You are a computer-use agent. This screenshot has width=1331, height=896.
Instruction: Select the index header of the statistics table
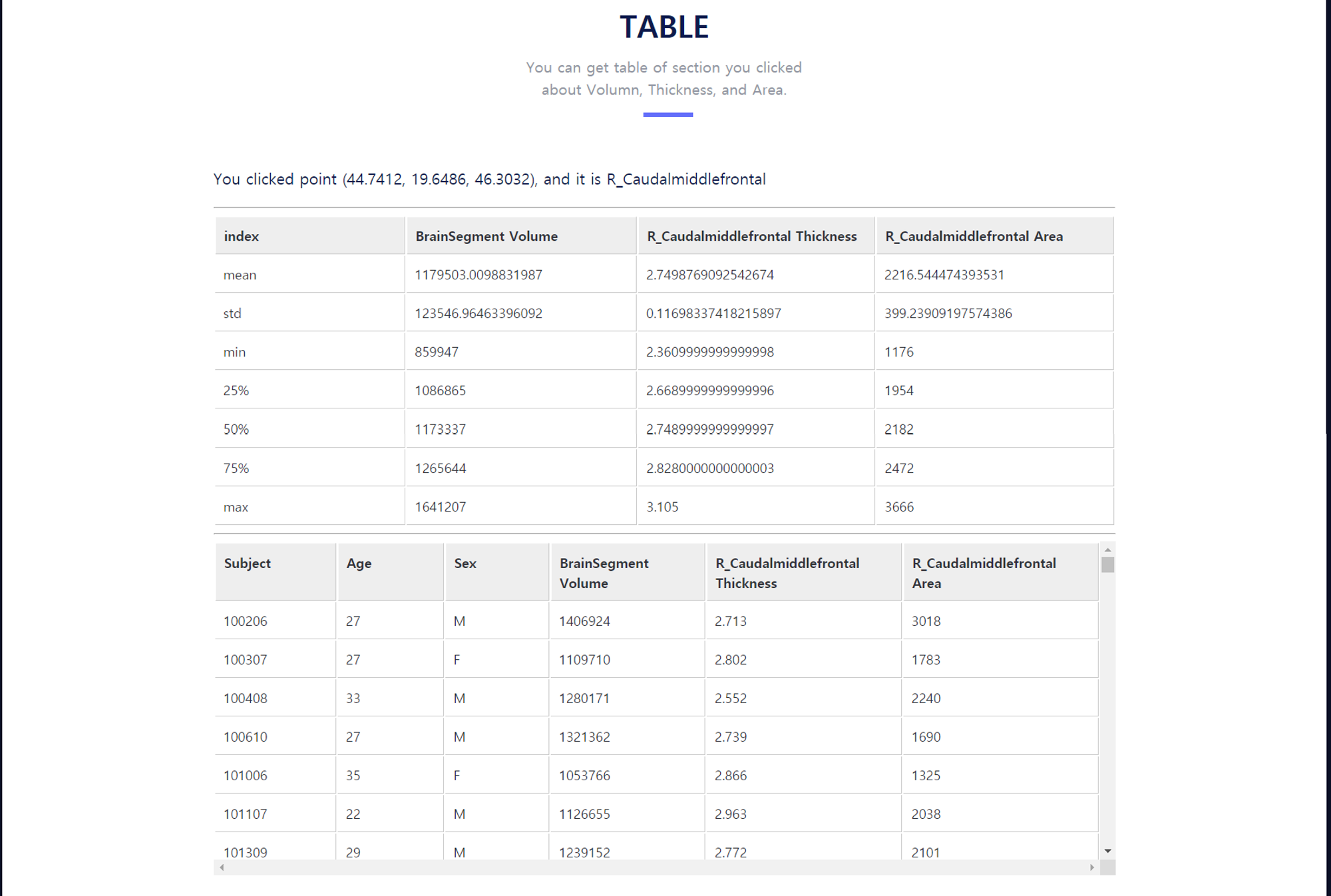[x=241, y=236]
